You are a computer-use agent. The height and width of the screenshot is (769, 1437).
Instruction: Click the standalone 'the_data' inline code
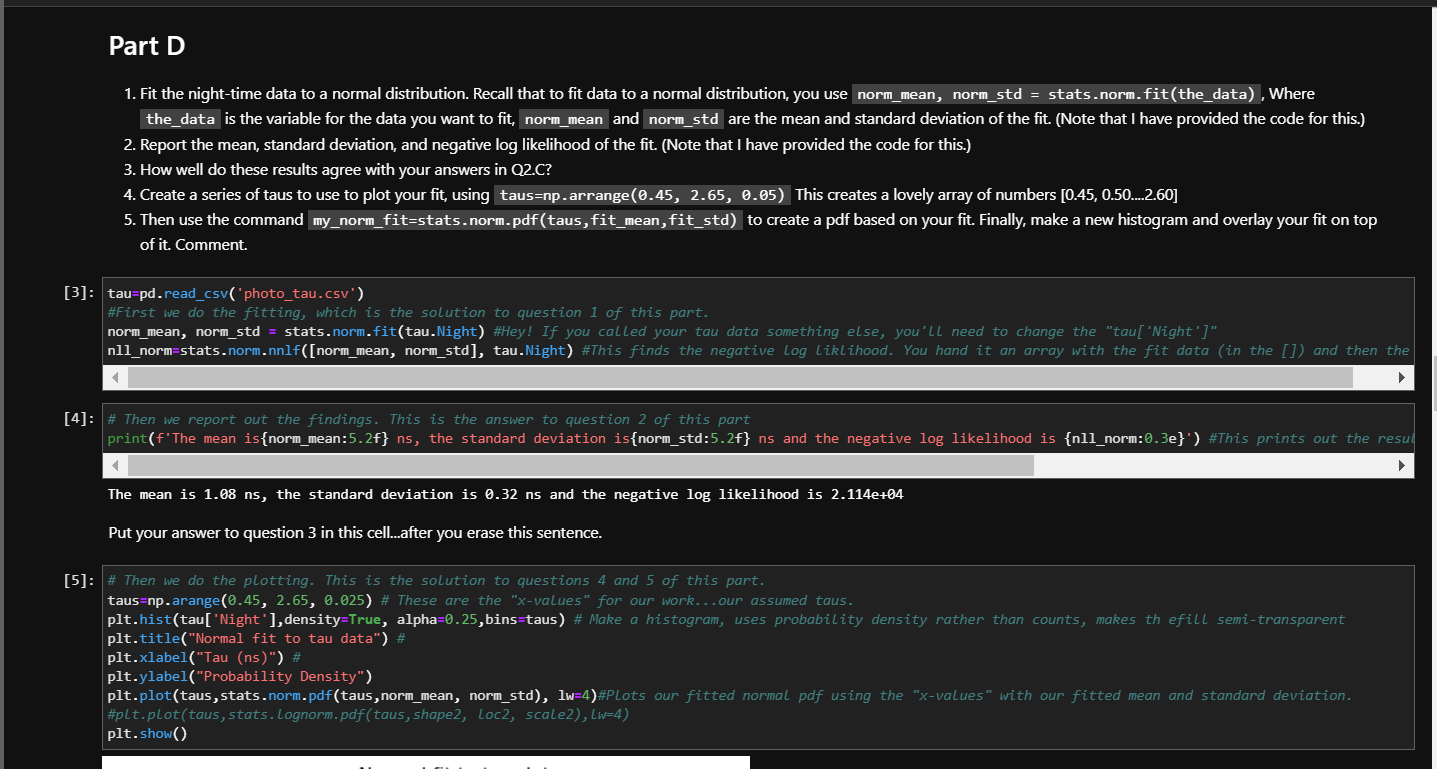[x=180, y=119]
